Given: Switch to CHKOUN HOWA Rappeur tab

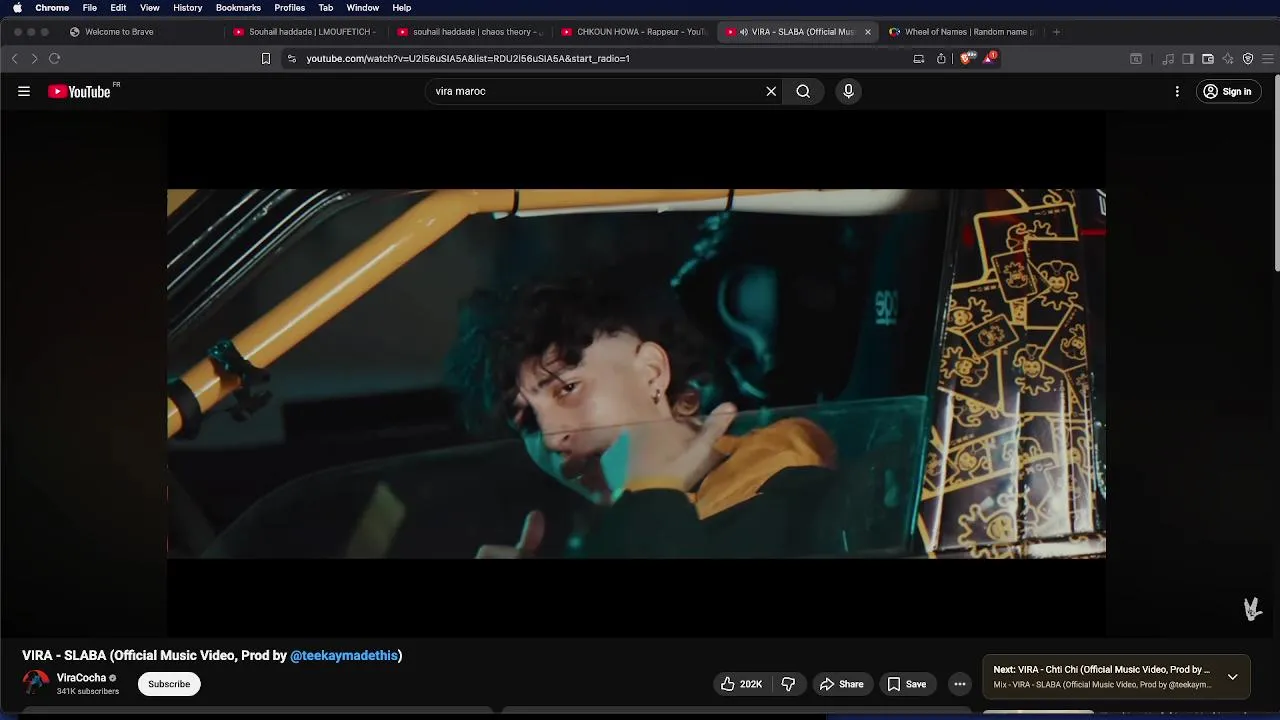Looking at the screenshot, I should click(x=634, y=32).
